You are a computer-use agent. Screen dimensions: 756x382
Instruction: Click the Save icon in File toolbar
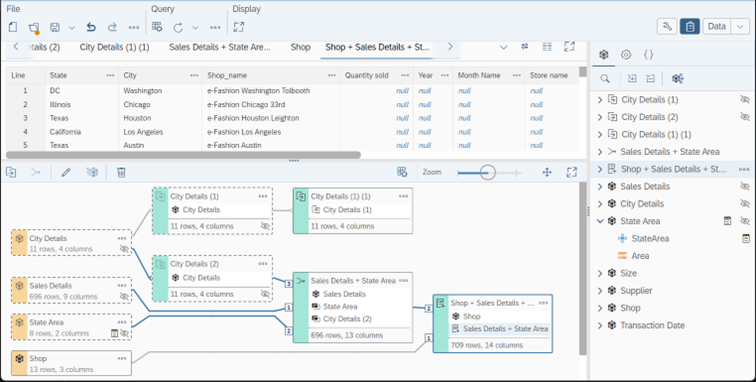point(55,27)
